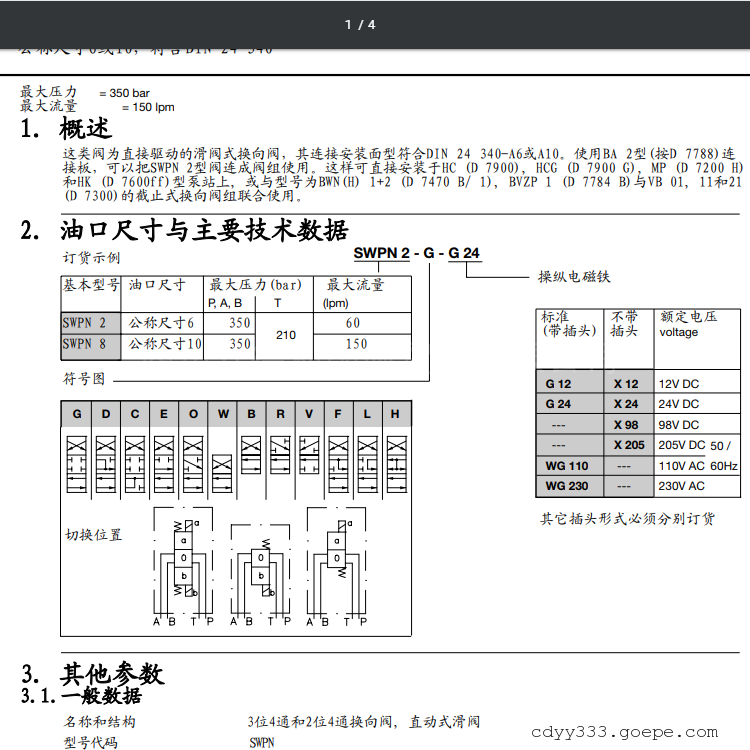Click the heading 2. 油口尺寸与主要技术数据

(185, 230)
